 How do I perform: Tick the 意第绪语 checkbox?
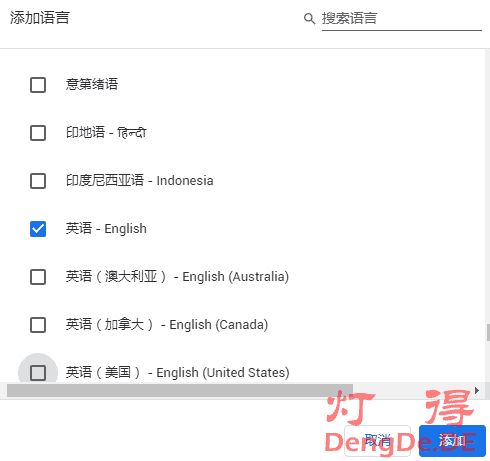pyautogui.click(x=38, y=85)
